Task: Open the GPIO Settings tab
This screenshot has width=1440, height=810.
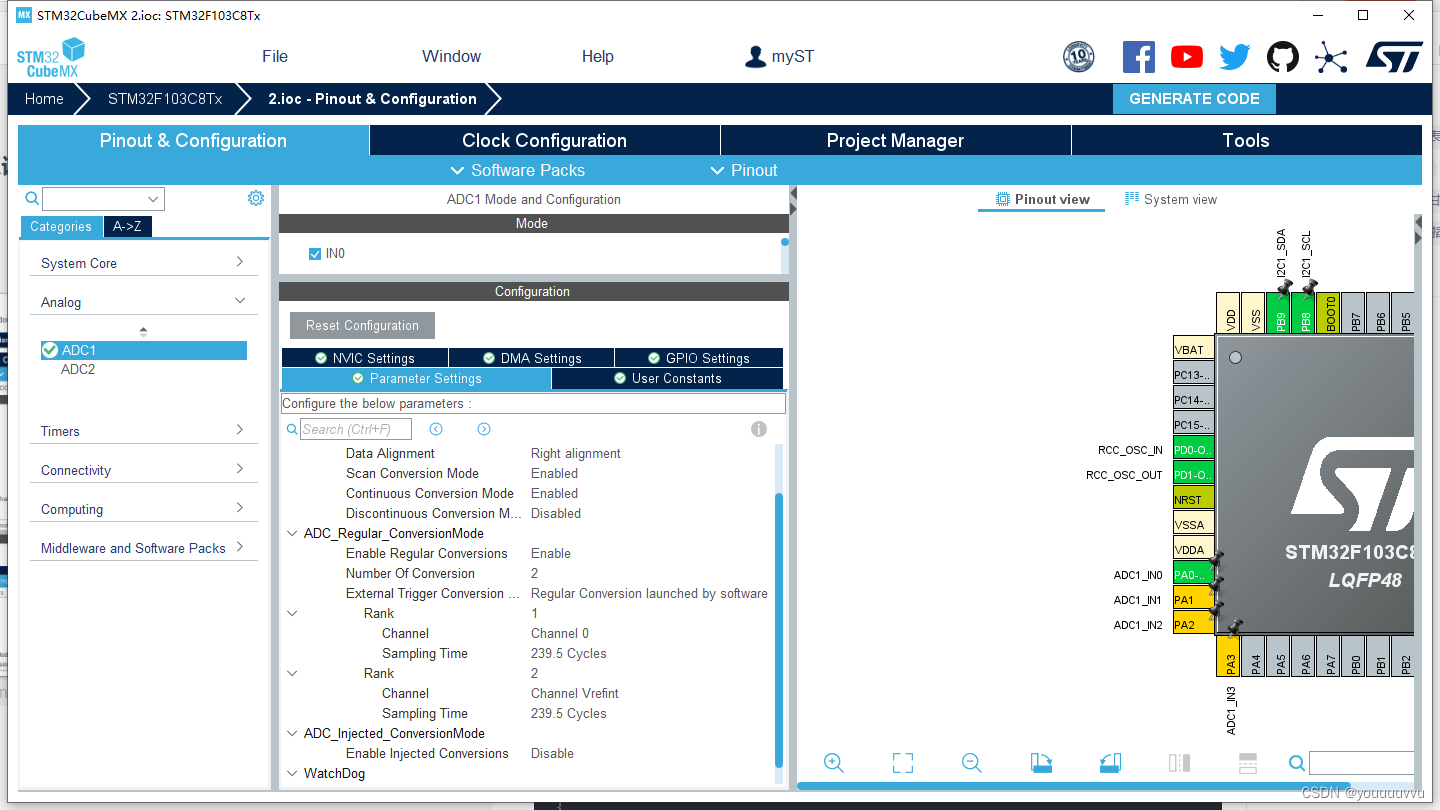Action: (x=699, y=358)
